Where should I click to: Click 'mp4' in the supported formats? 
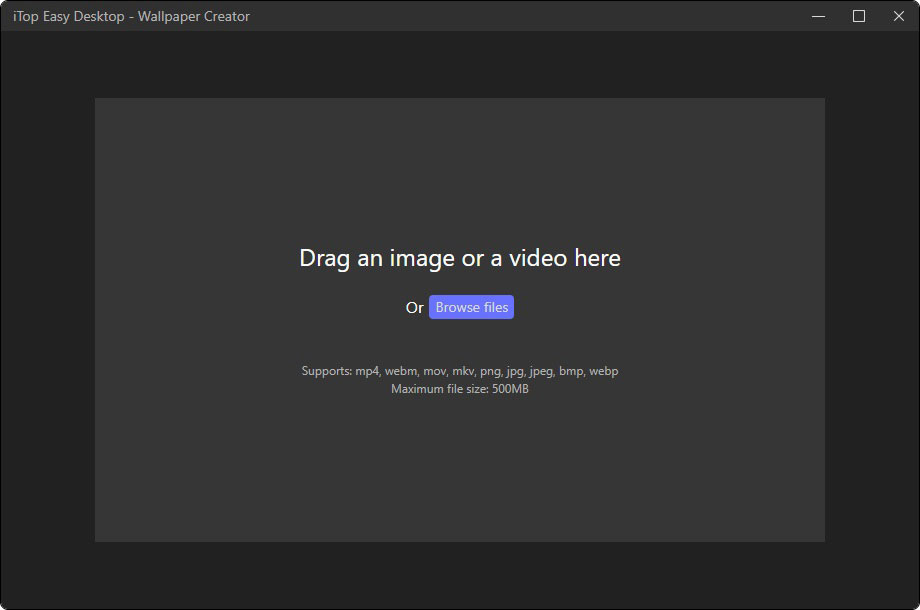tap(367, 371)
